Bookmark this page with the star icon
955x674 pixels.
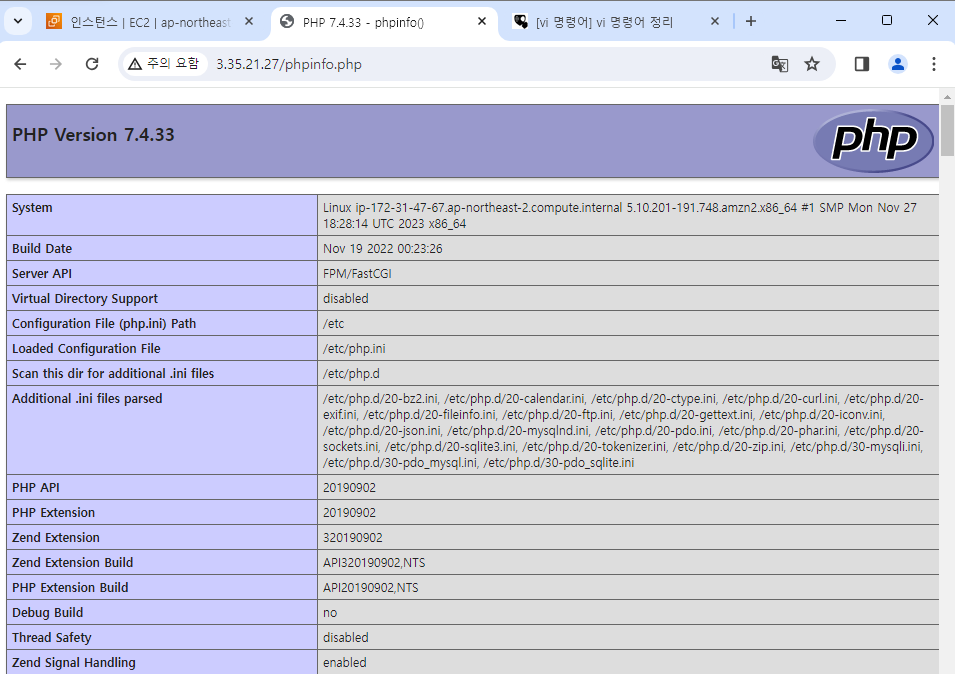[812, 64]
